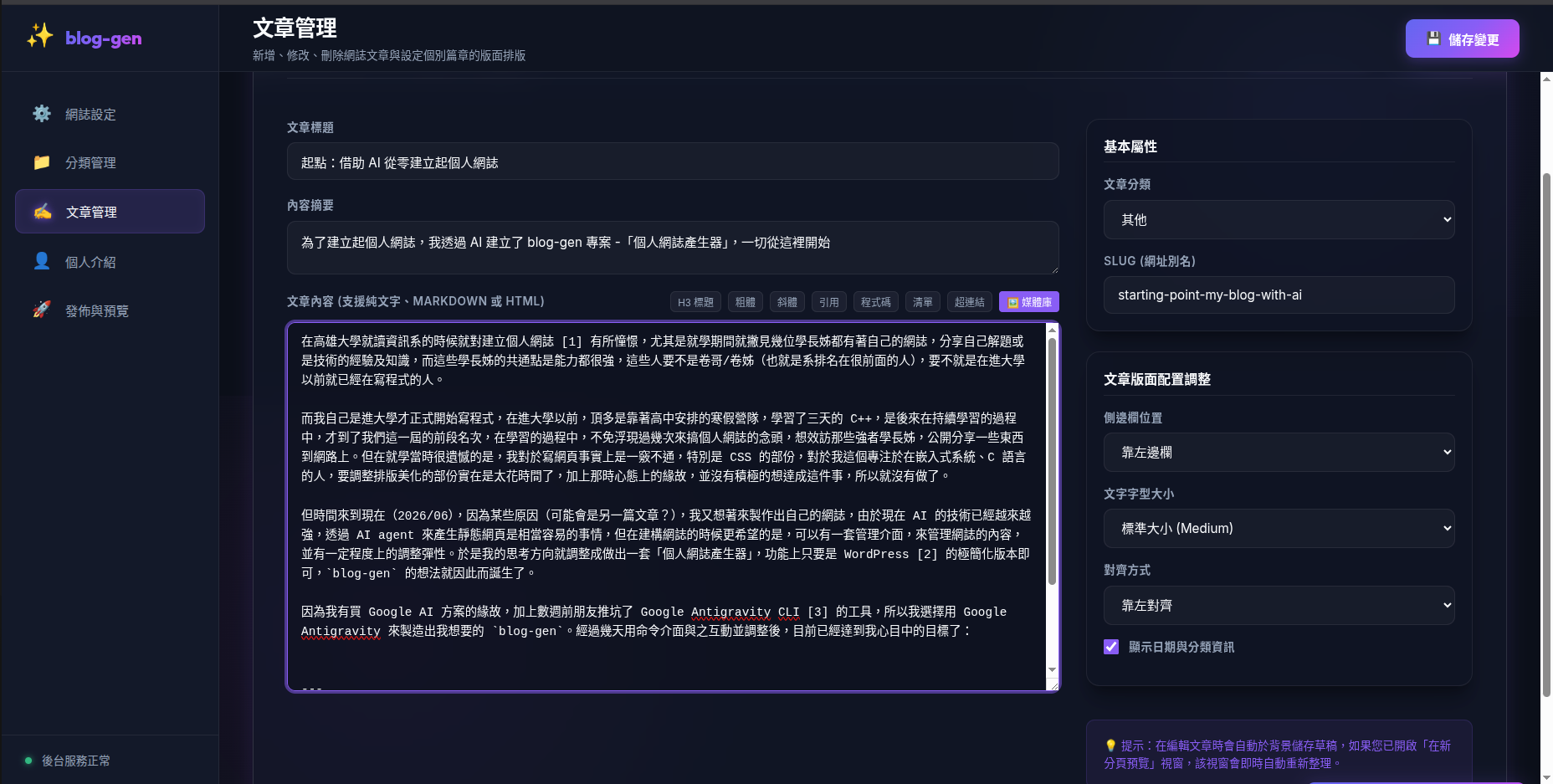Go to the 個人介紹 page
1553x784 pixels.
pos(110,262)
